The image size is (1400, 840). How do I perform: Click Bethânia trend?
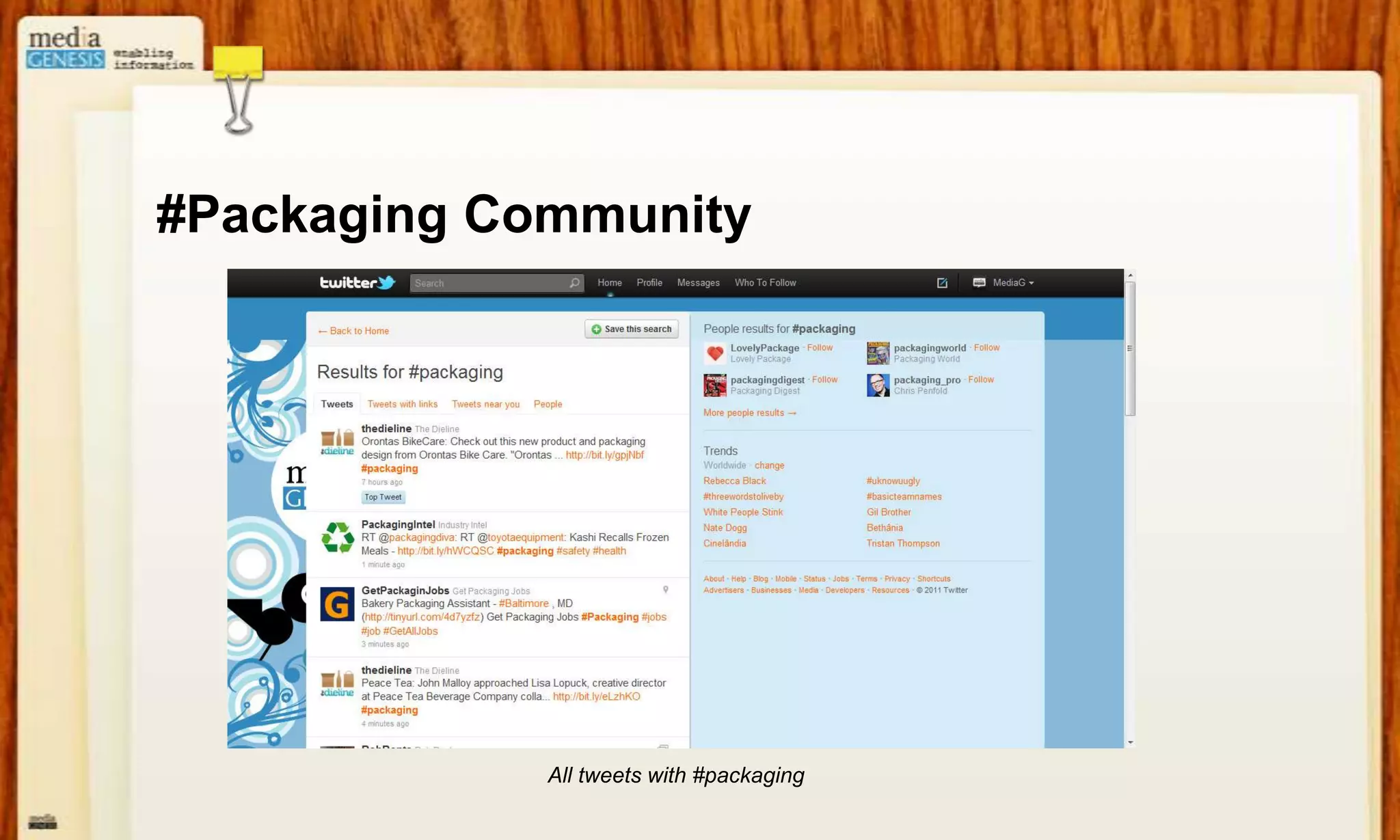point(885,528)
